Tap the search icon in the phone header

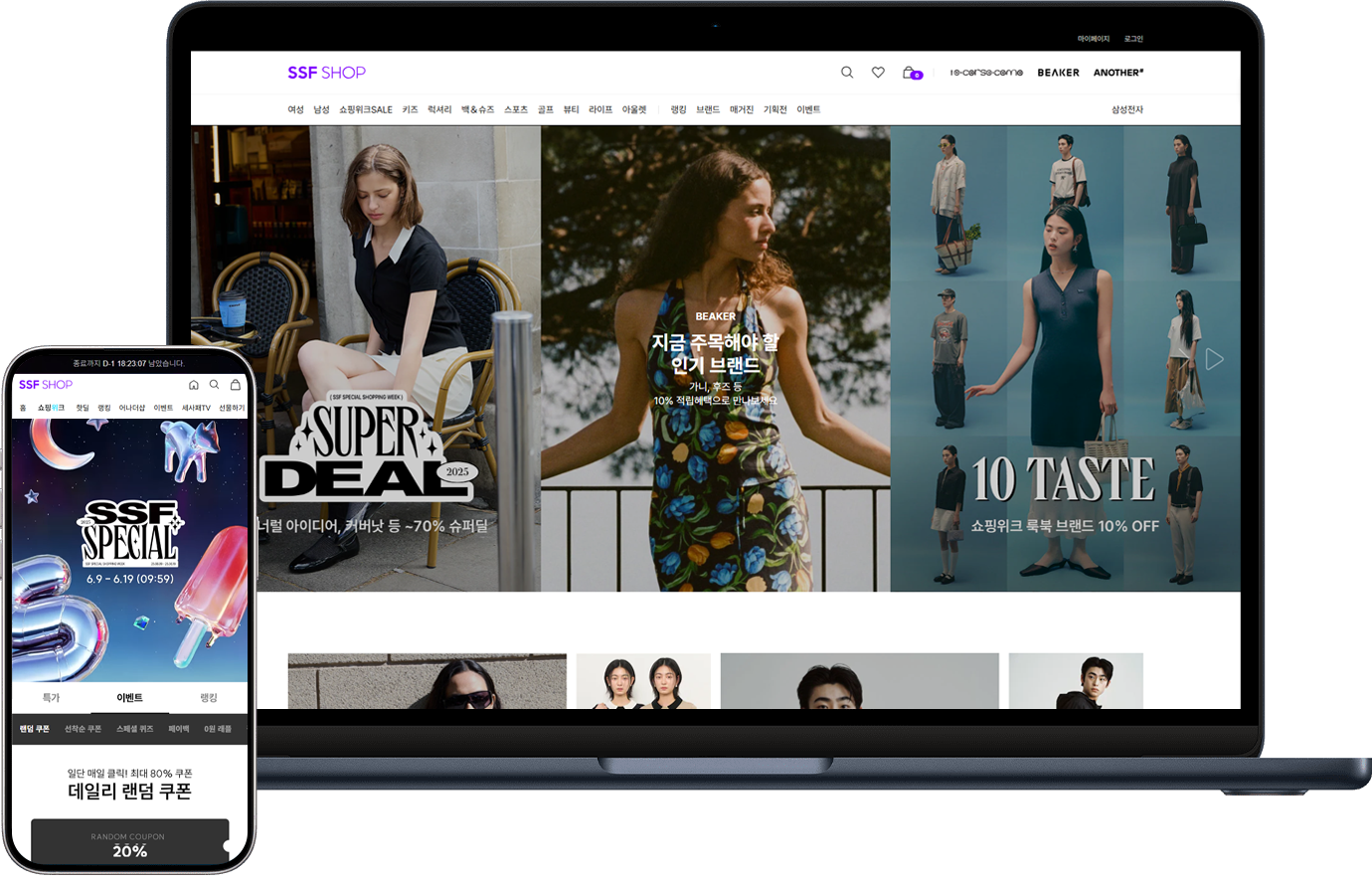(214, 385)
